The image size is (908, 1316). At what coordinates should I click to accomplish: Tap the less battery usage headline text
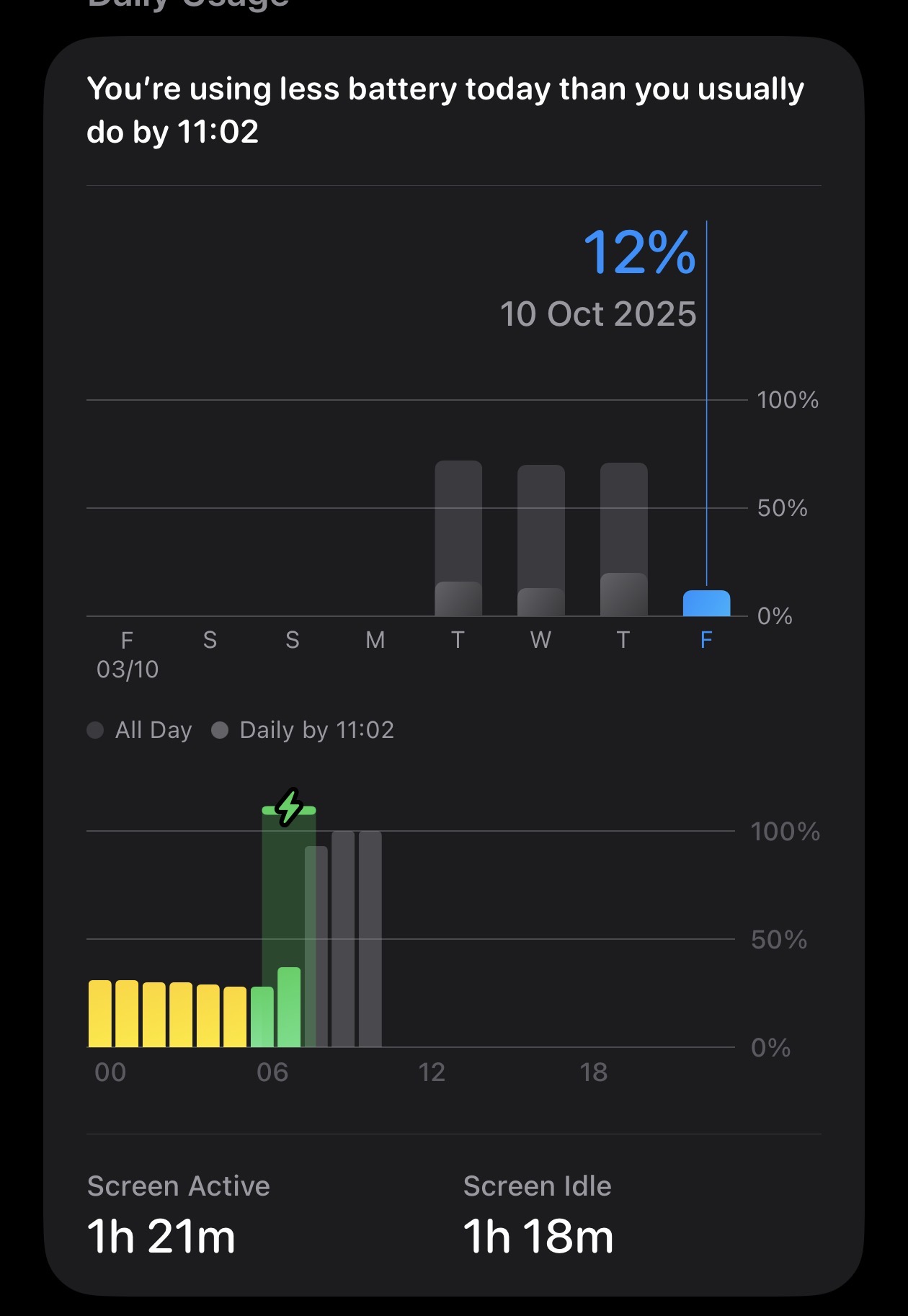click(x=445, y=110)
